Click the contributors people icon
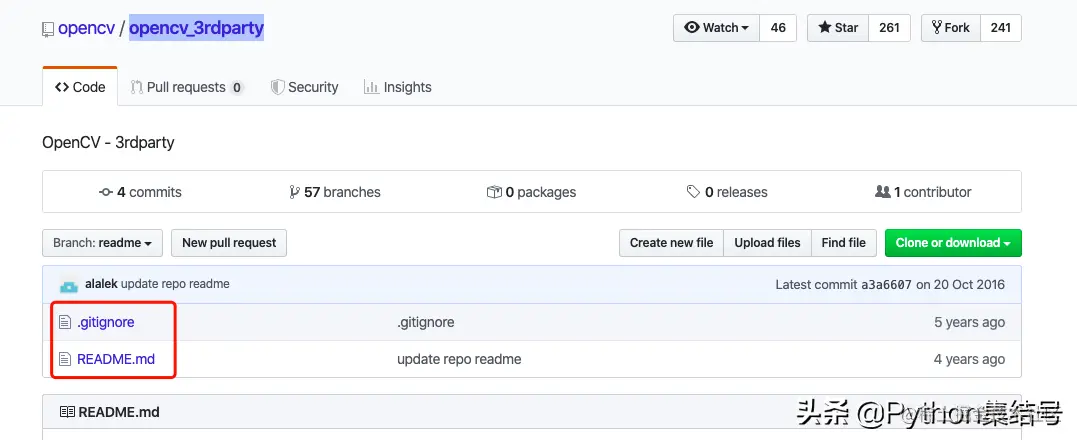 [x=883, y=192]
